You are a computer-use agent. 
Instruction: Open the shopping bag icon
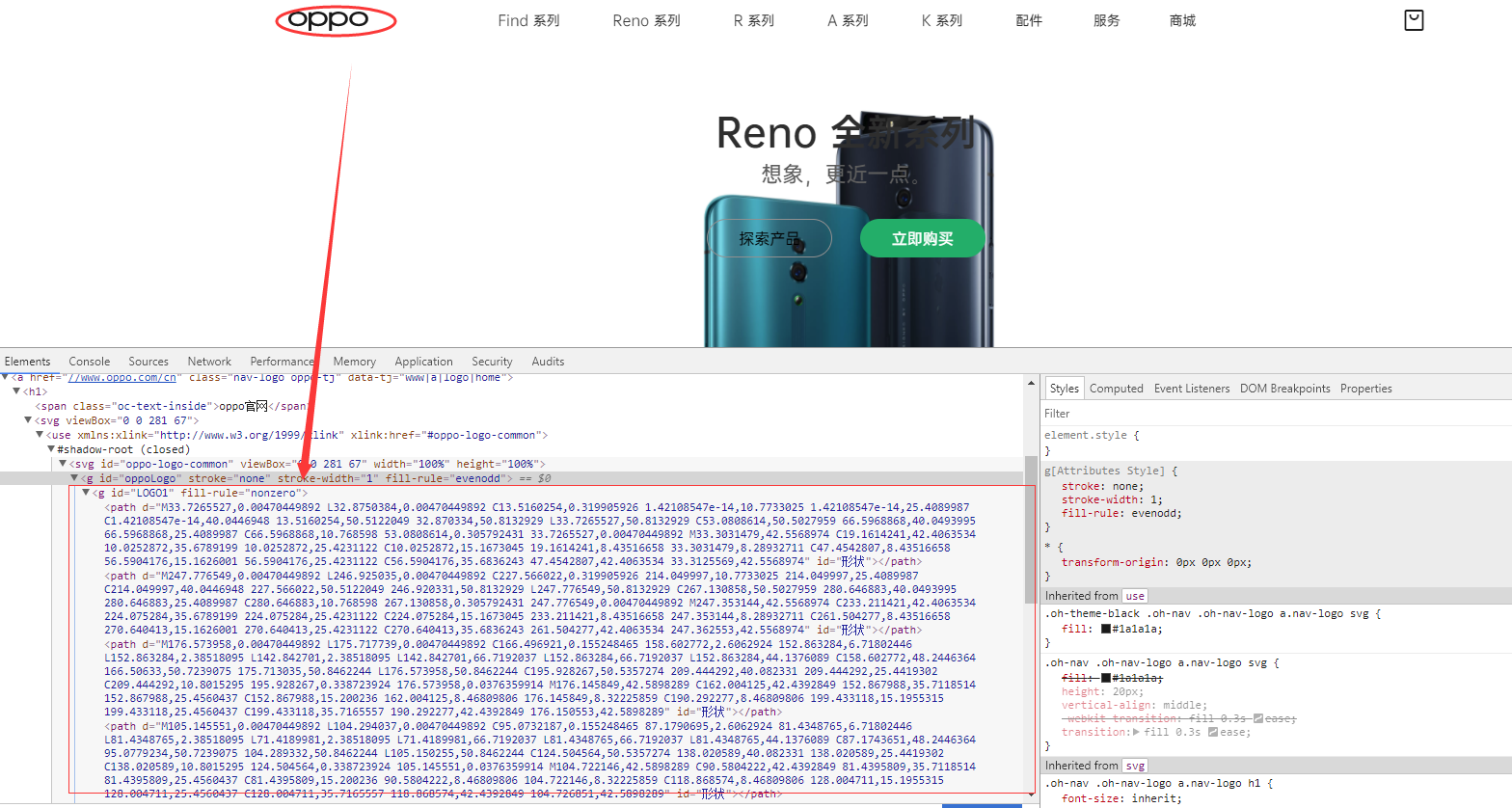tap(1414, 20)
